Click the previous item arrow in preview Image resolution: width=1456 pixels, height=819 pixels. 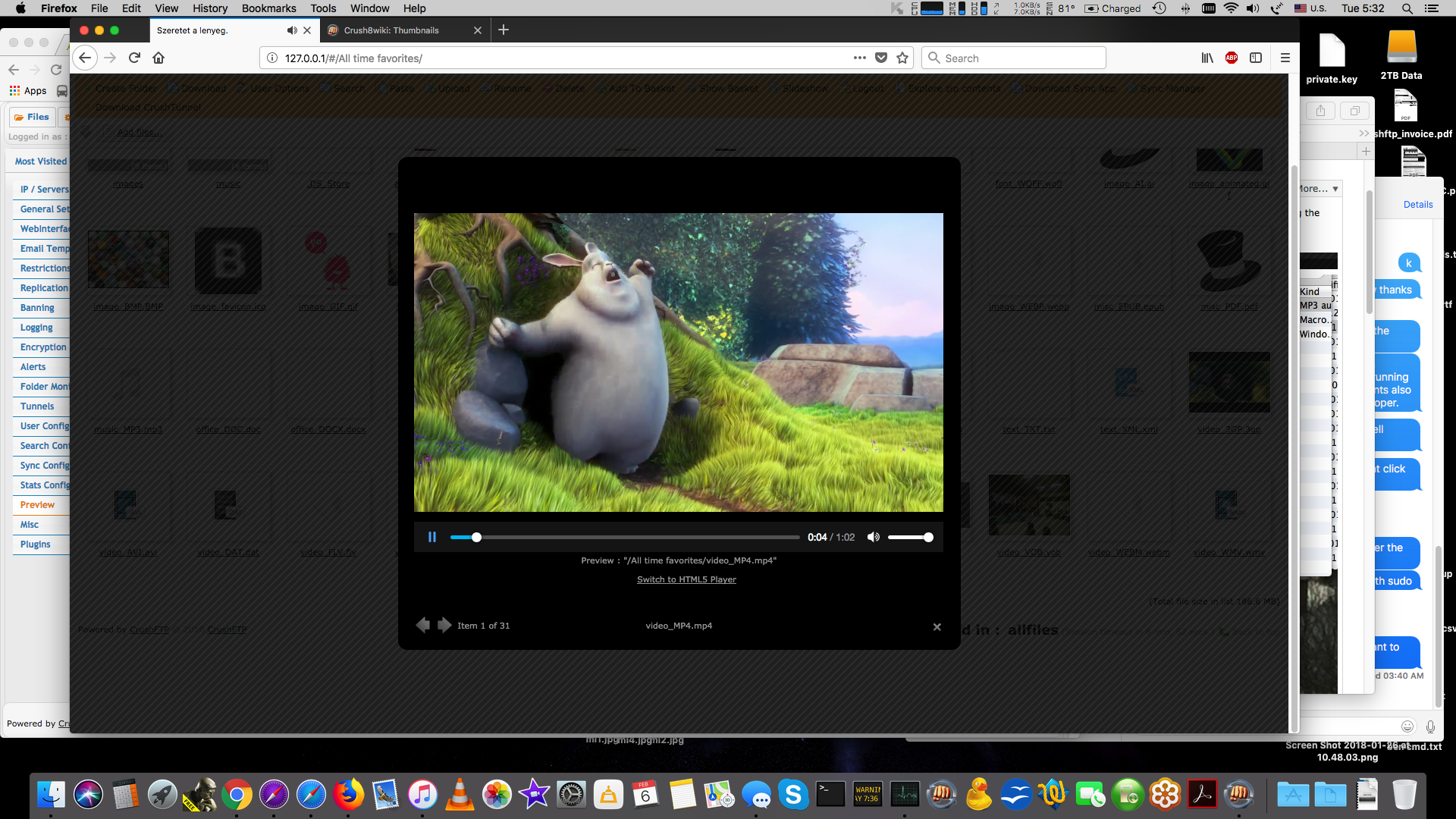pos(423,625)
